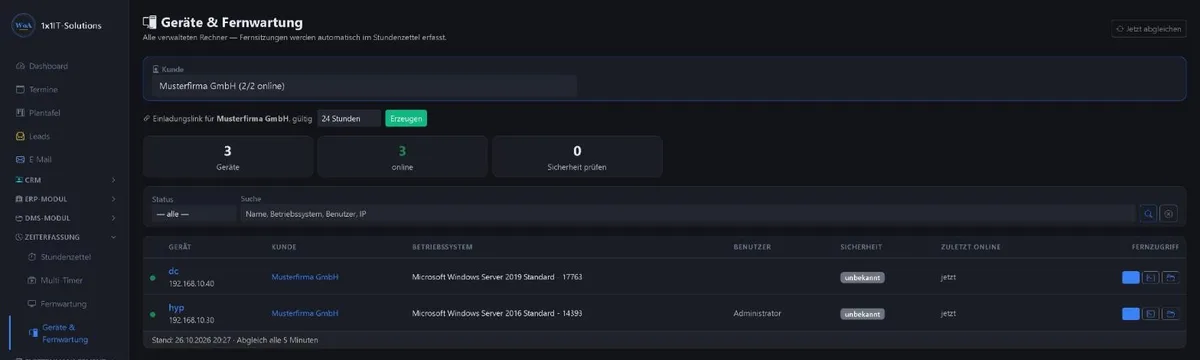This screenshot has height=360, width=1200.
Task: Click the Jetzt abgleichen button
Action: (1148, 29)
